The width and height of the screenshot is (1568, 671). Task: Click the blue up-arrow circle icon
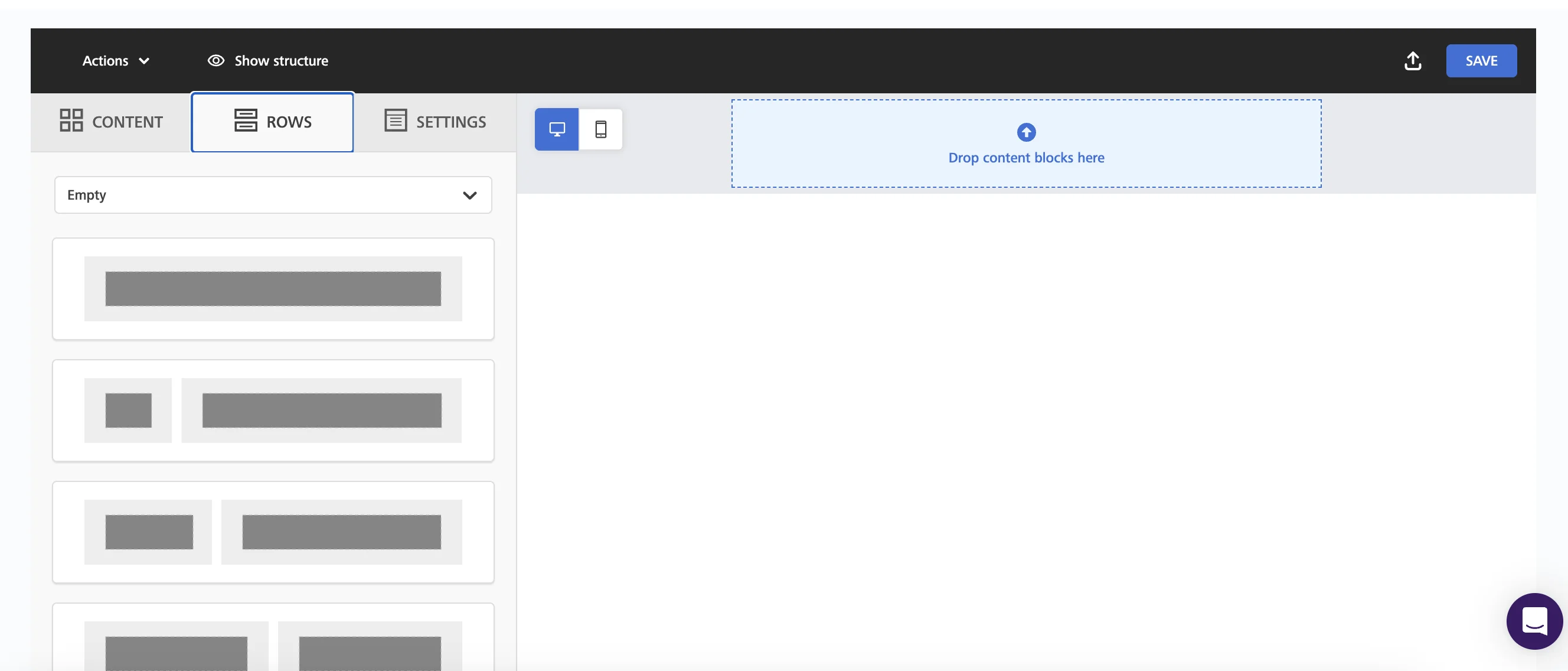coord(1026,132)
